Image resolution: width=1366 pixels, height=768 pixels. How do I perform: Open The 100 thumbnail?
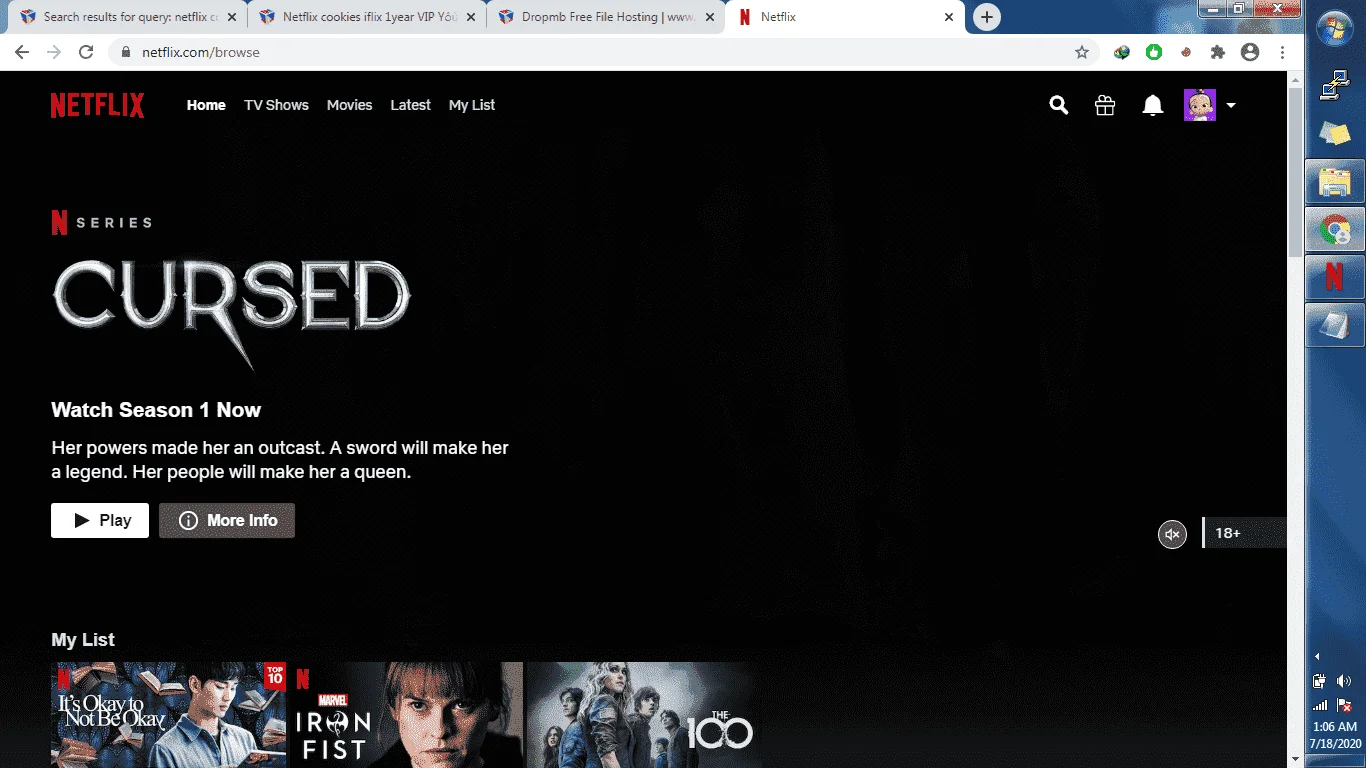pos(644,715)
